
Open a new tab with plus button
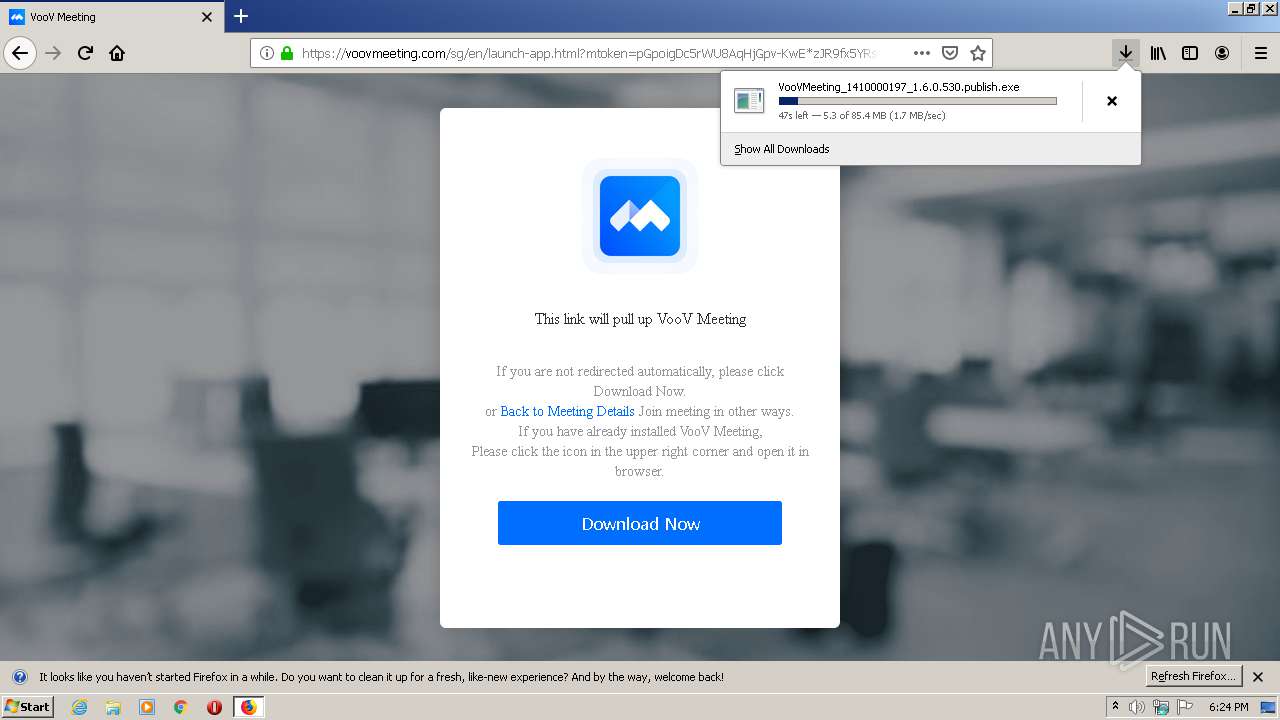pyautogui.click(x=241, y=16)
